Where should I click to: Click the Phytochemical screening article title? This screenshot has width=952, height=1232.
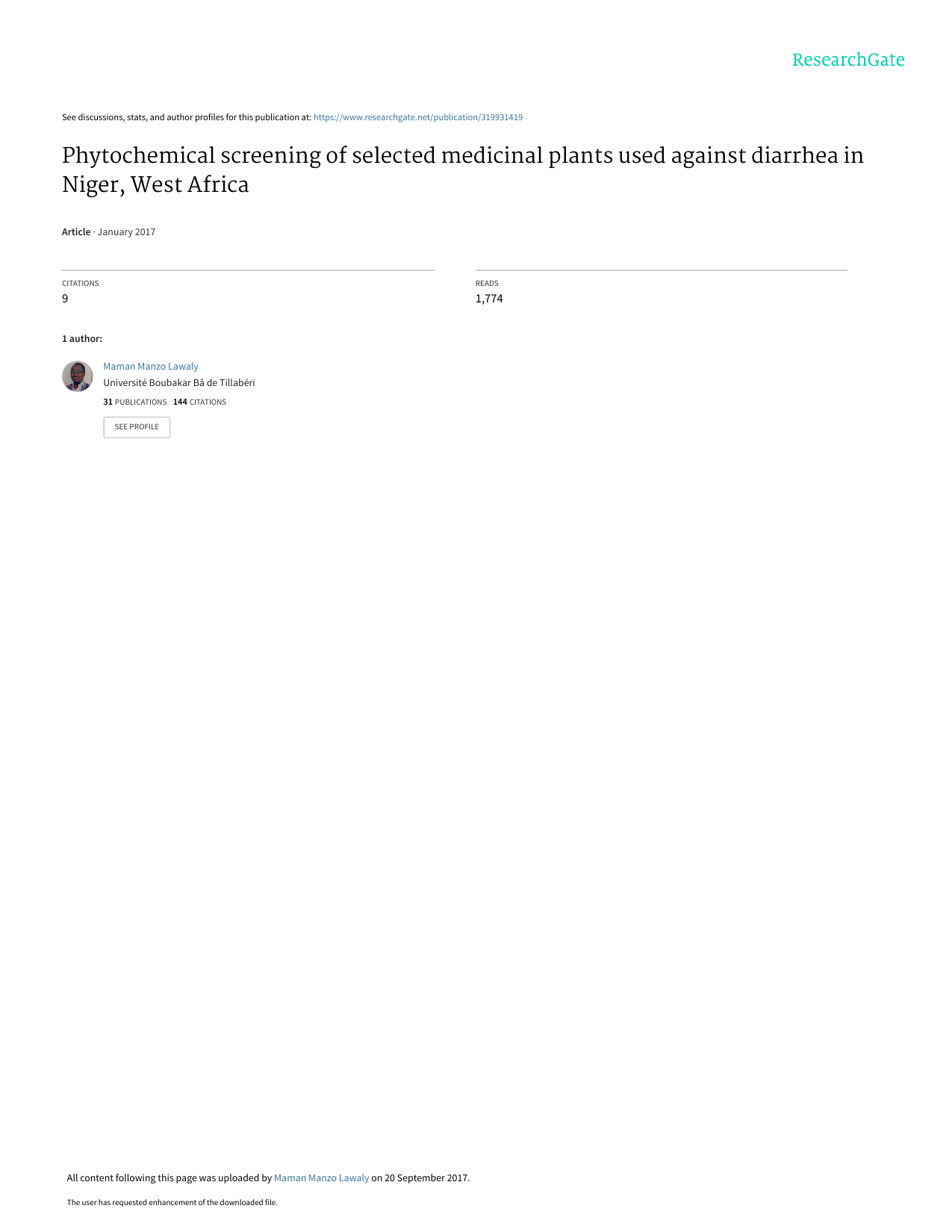click(463, 169)
